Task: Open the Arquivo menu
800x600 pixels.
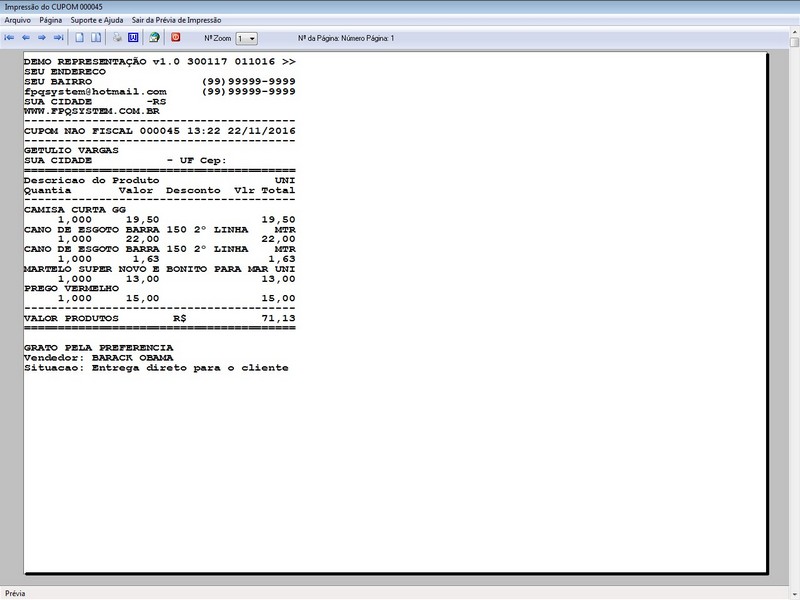Action: coord(17,20)
